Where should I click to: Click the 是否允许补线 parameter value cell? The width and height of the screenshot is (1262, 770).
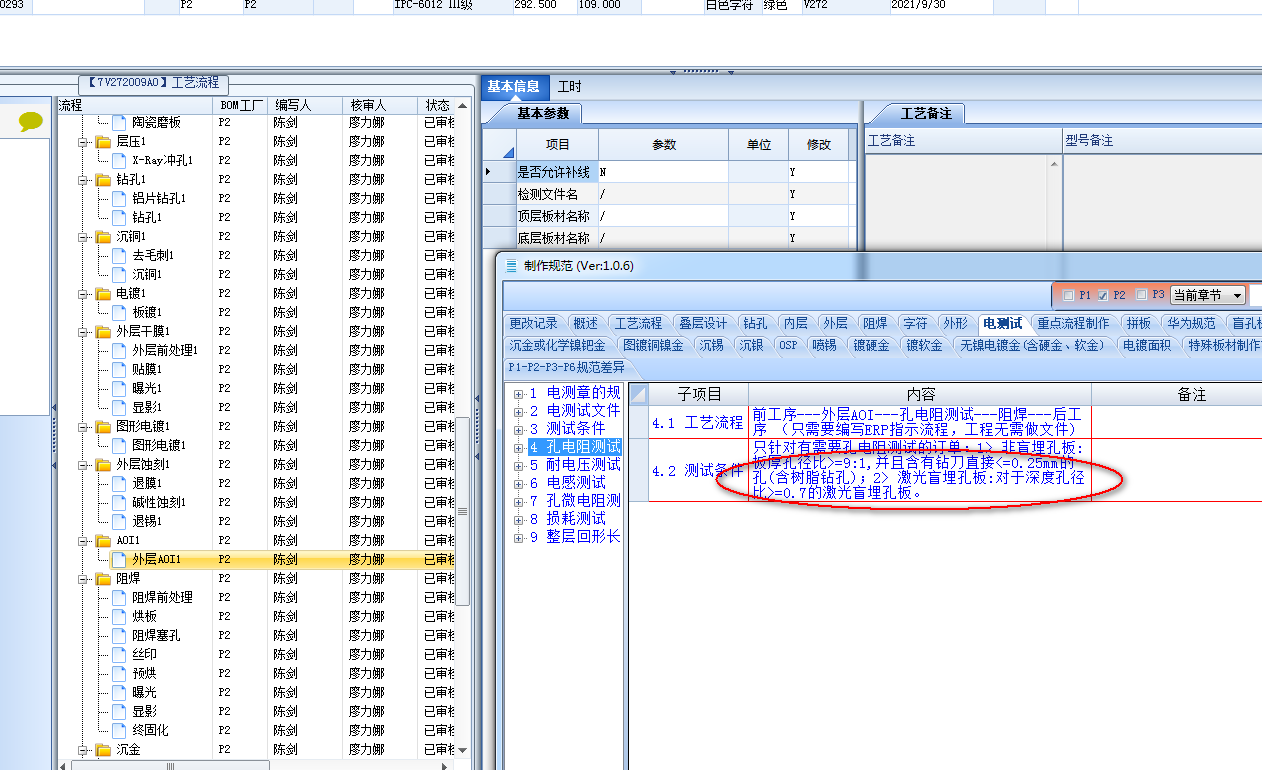tap(663, 172)
